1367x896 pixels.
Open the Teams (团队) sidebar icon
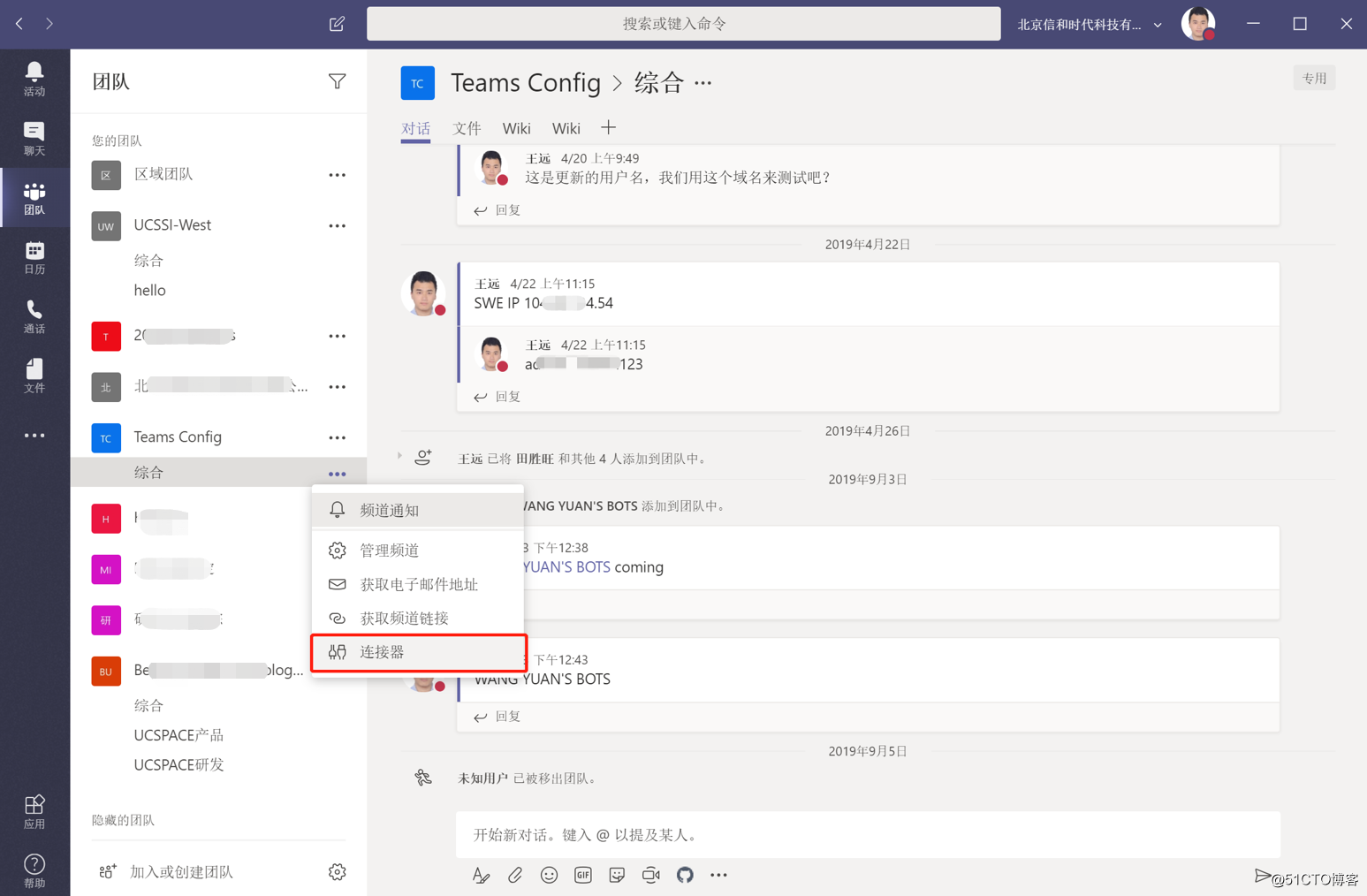(x=34, y=197)
